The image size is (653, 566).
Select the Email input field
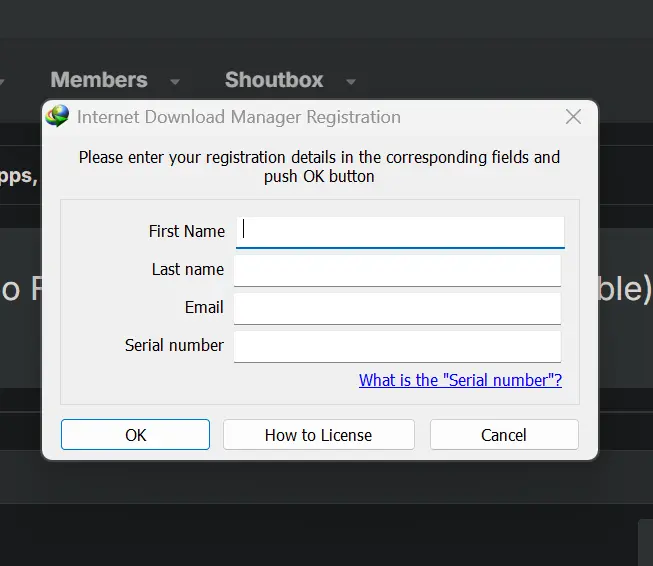(397, 309)
